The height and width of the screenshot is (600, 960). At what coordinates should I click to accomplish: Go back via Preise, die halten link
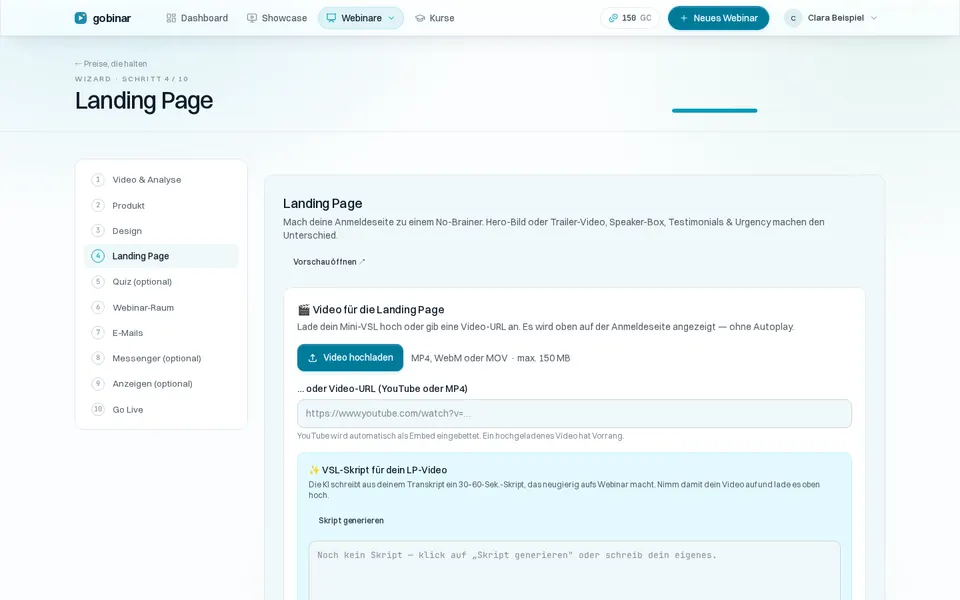111,64
